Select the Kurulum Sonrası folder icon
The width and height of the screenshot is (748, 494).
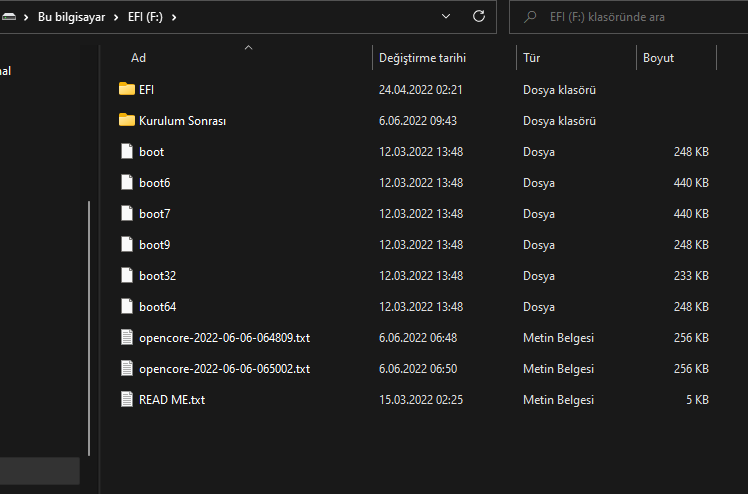[x=126, y=120]
